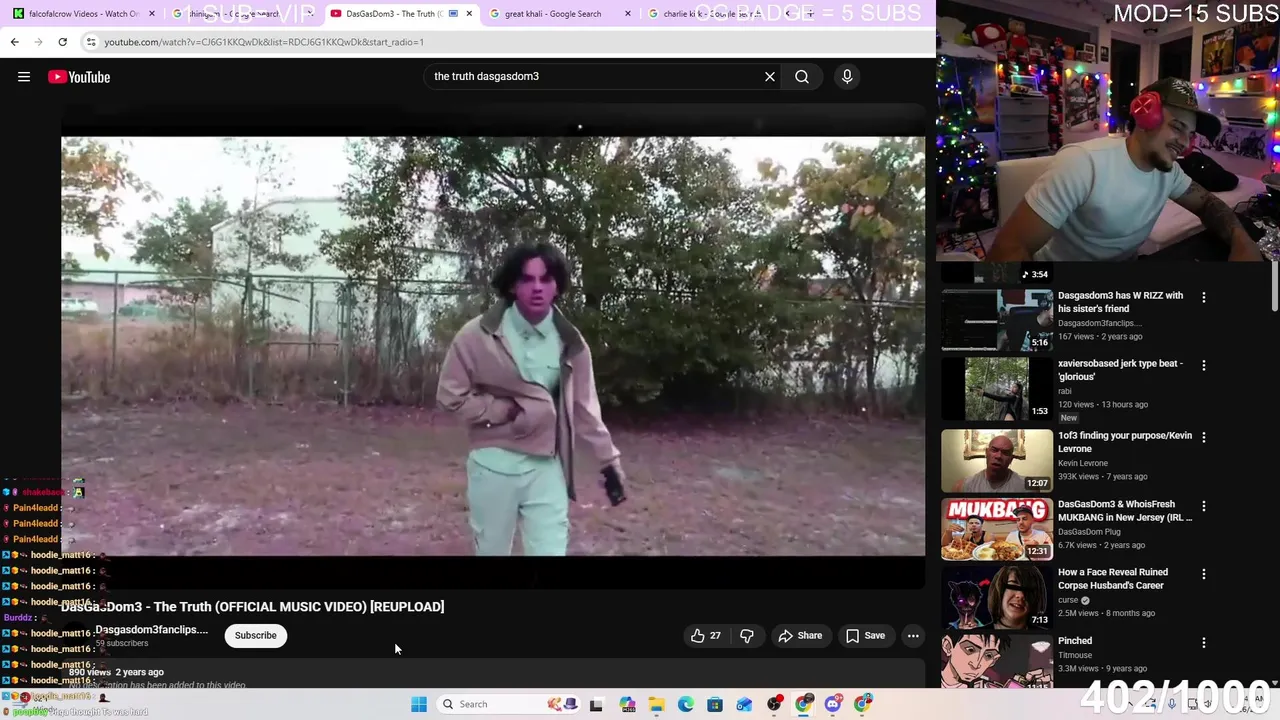Screen dimensions: 1280x720
Task: Close the DasGasDom3 The Truth tab
Action: coord(469,14)
